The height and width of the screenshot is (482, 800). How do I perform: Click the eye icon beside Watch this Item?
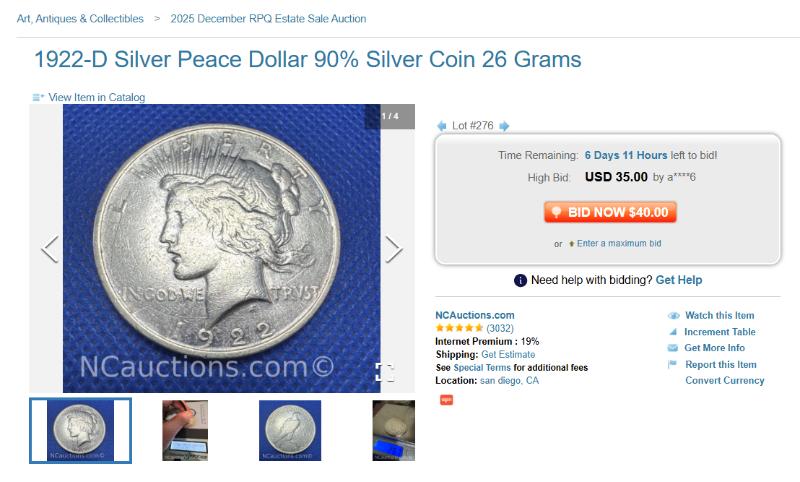click(673, 316)
